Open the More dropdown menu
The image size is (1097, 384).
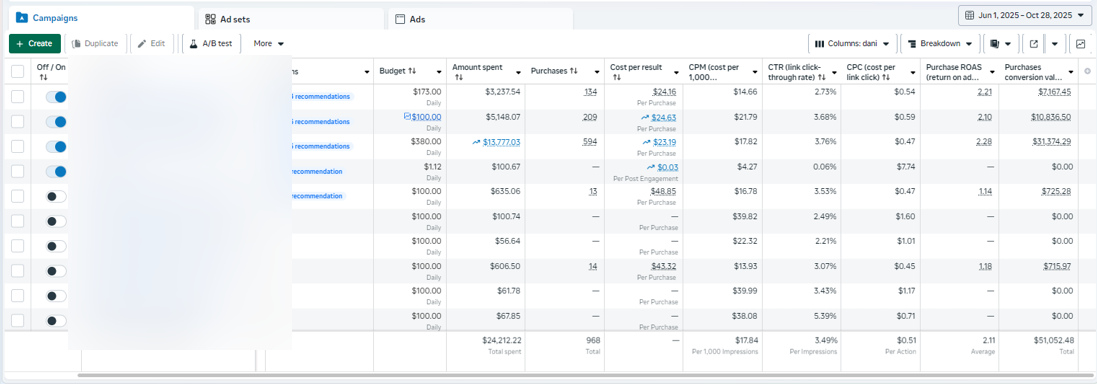pyautogui.click(x=269, y=43)
